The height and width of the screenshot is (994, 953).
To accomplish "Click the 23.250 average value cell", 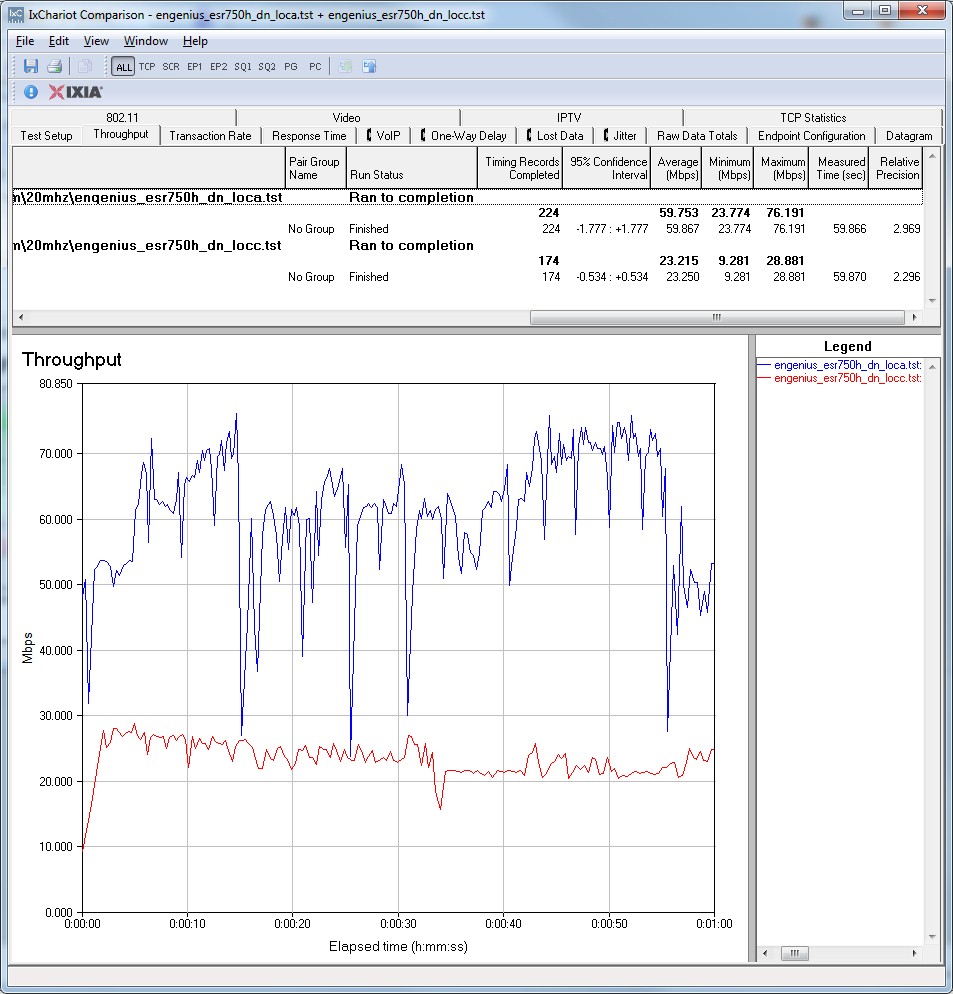I will point(682,277).
